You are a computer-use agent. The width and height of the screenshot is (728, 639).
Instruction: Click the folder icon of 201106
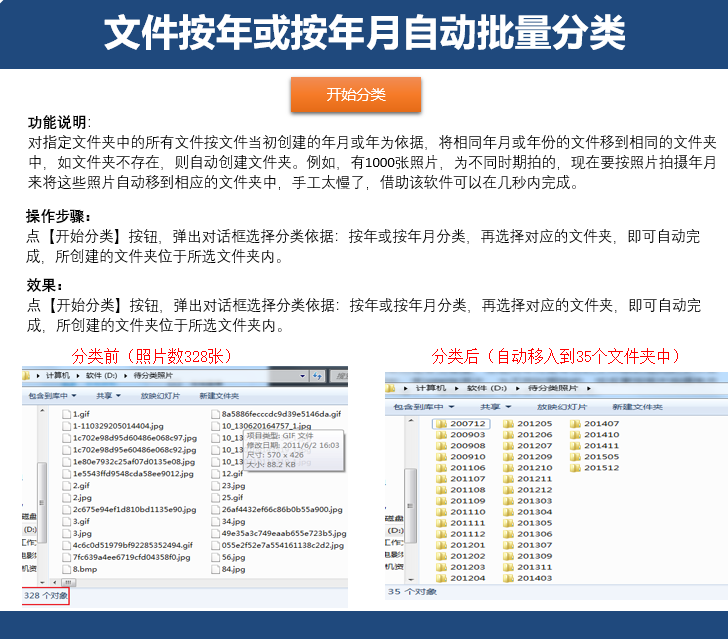[x=441, y=468]
